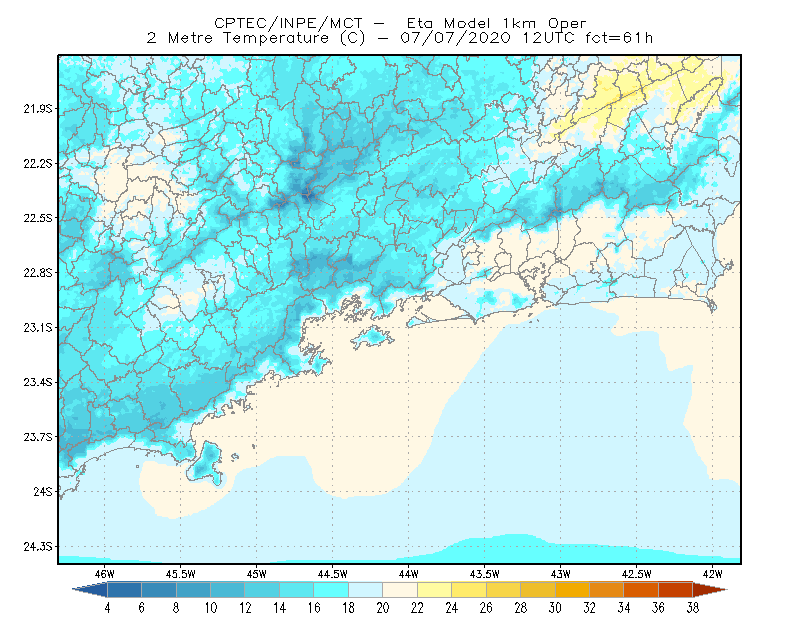The height and width of the screenshot is (618, 800).
Task: Select the 6-8 degree blue swatch
Action: (x=159, y=590)
